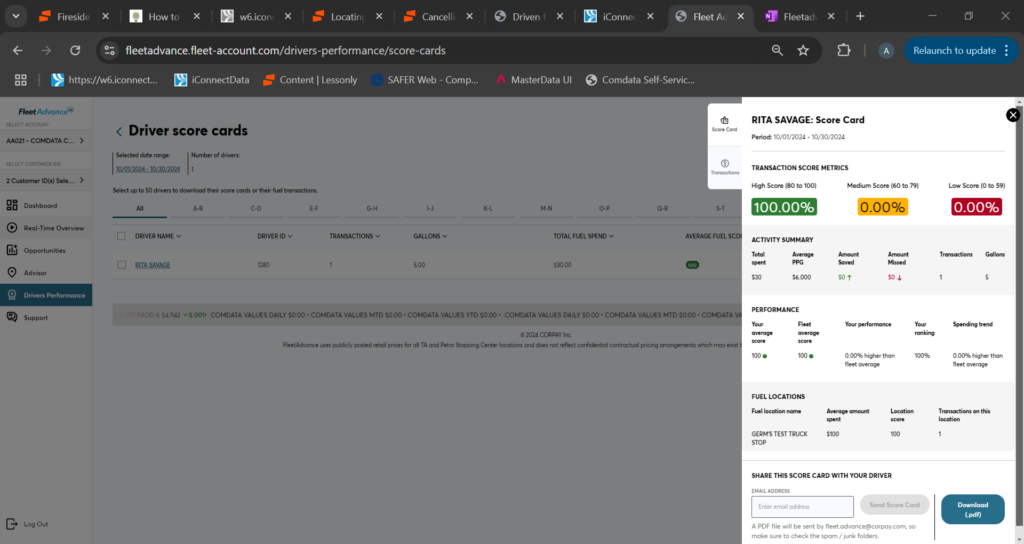Select the A-B alphabet tab
The image size is (1024, 544).
tap(198, 208)
